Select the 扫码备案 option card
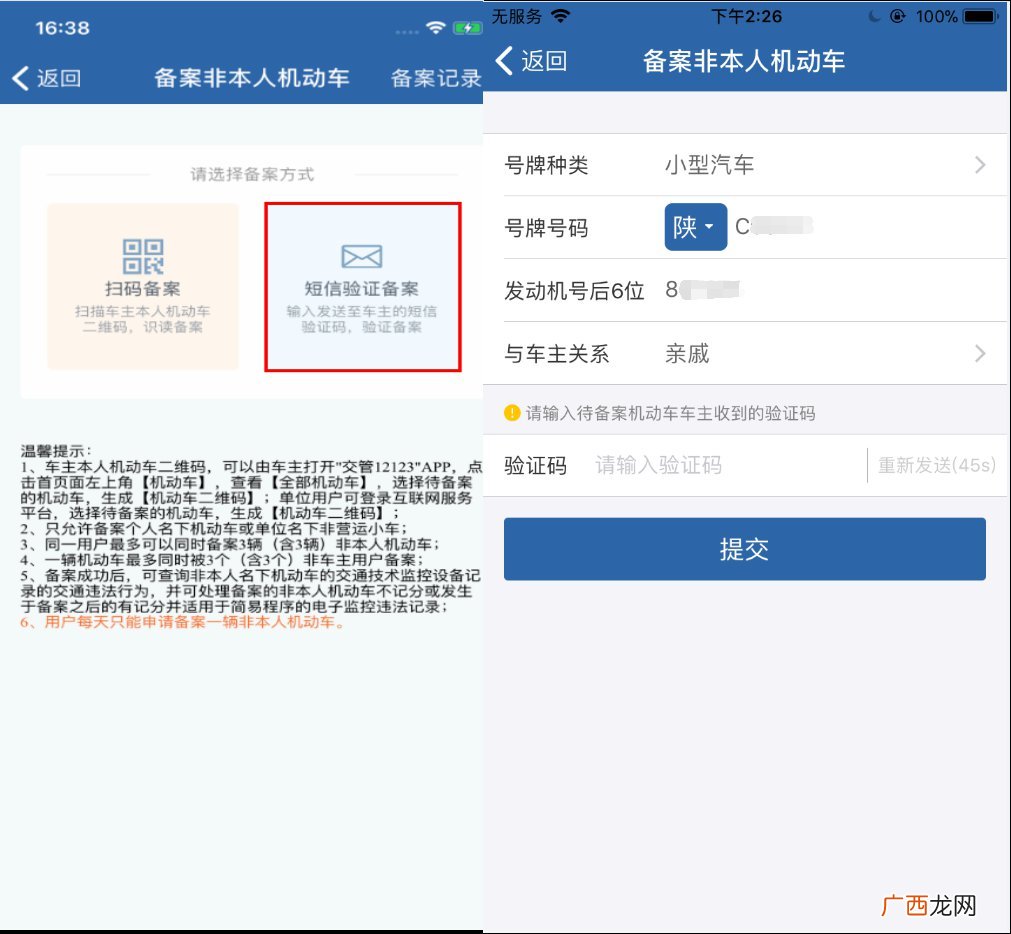Image resolution: width=1011 pixels, height=934 pixels. tap(143, 286)
